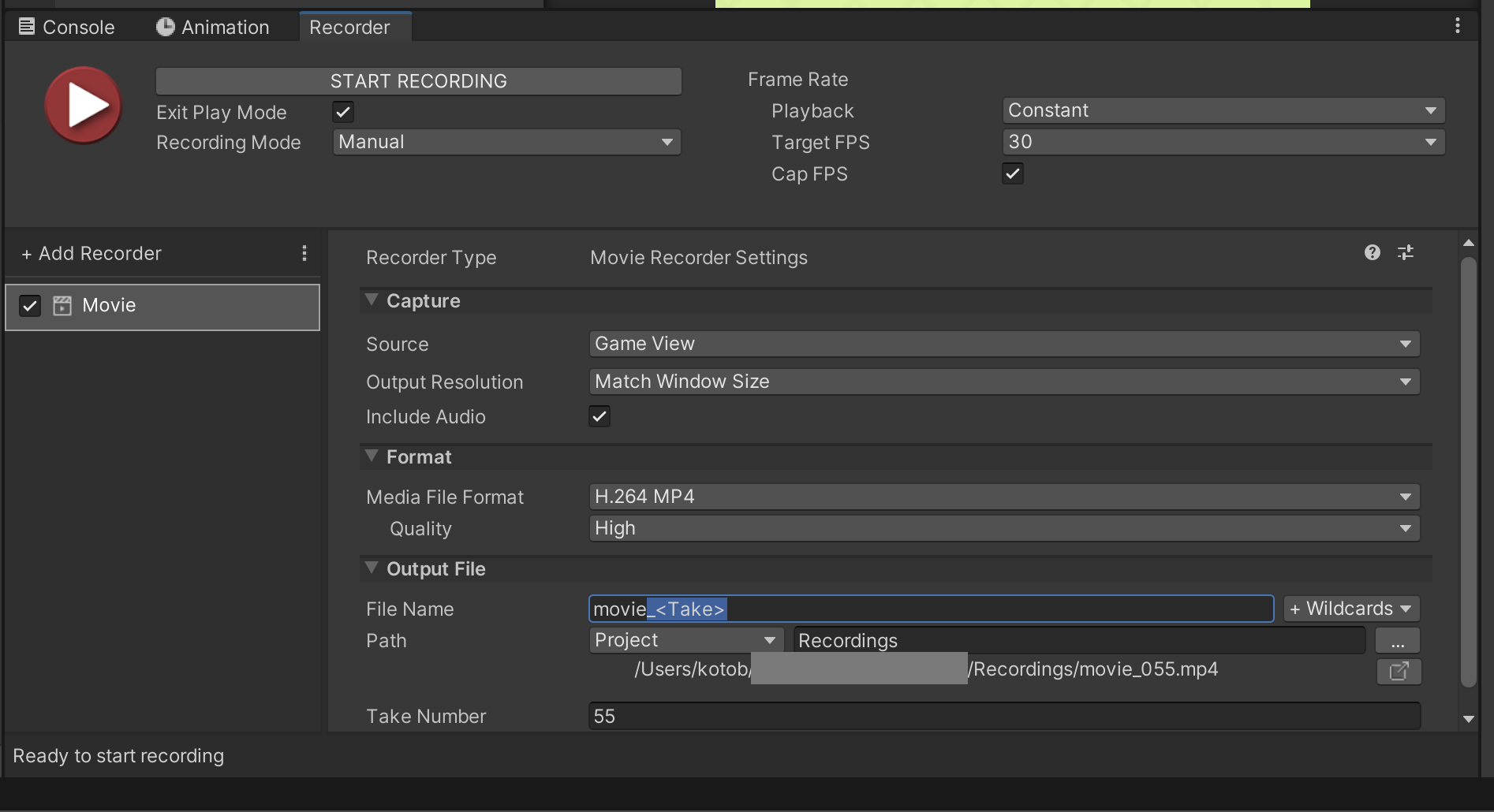Collapse the Format section
Image resolution: width=1494 pixels, height=812 pixels.
[372, 456]
